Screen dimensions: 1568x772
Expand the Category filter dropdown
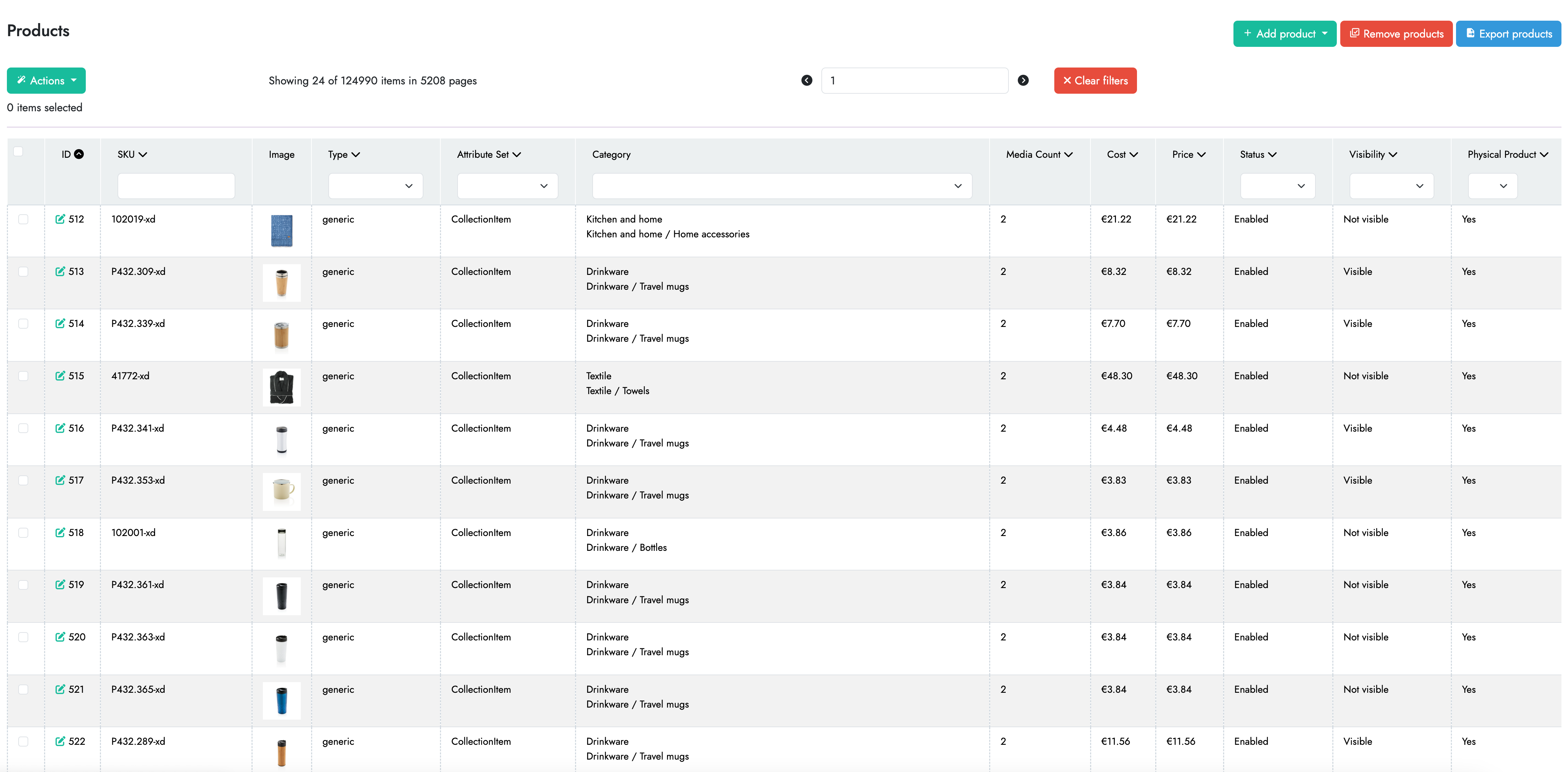[x=781, y=186]
